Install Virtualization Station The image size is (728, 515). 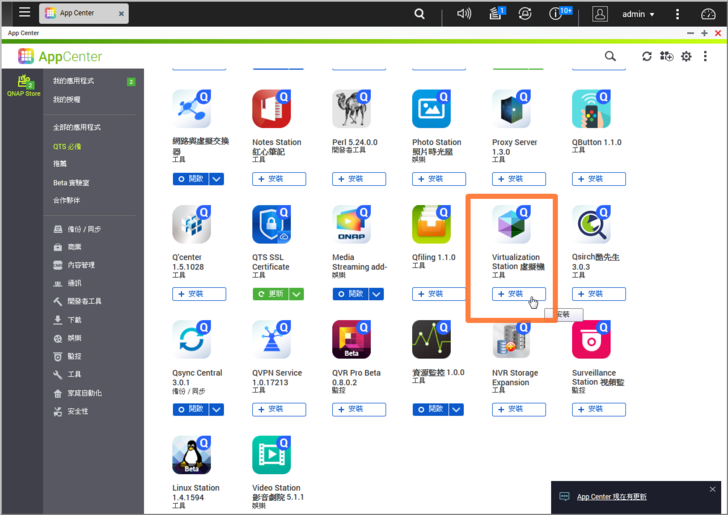point(519,294)
